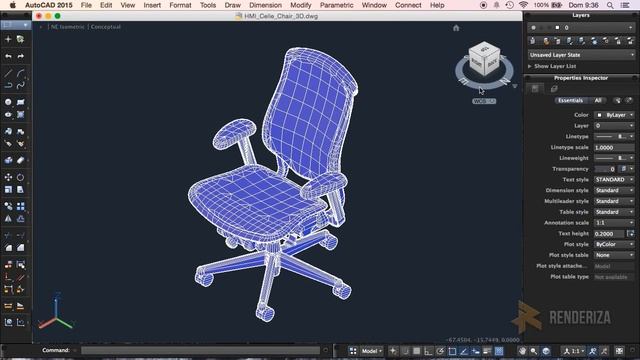Open the Dimension menu
The image size is (640, 360).
point(265,5)
